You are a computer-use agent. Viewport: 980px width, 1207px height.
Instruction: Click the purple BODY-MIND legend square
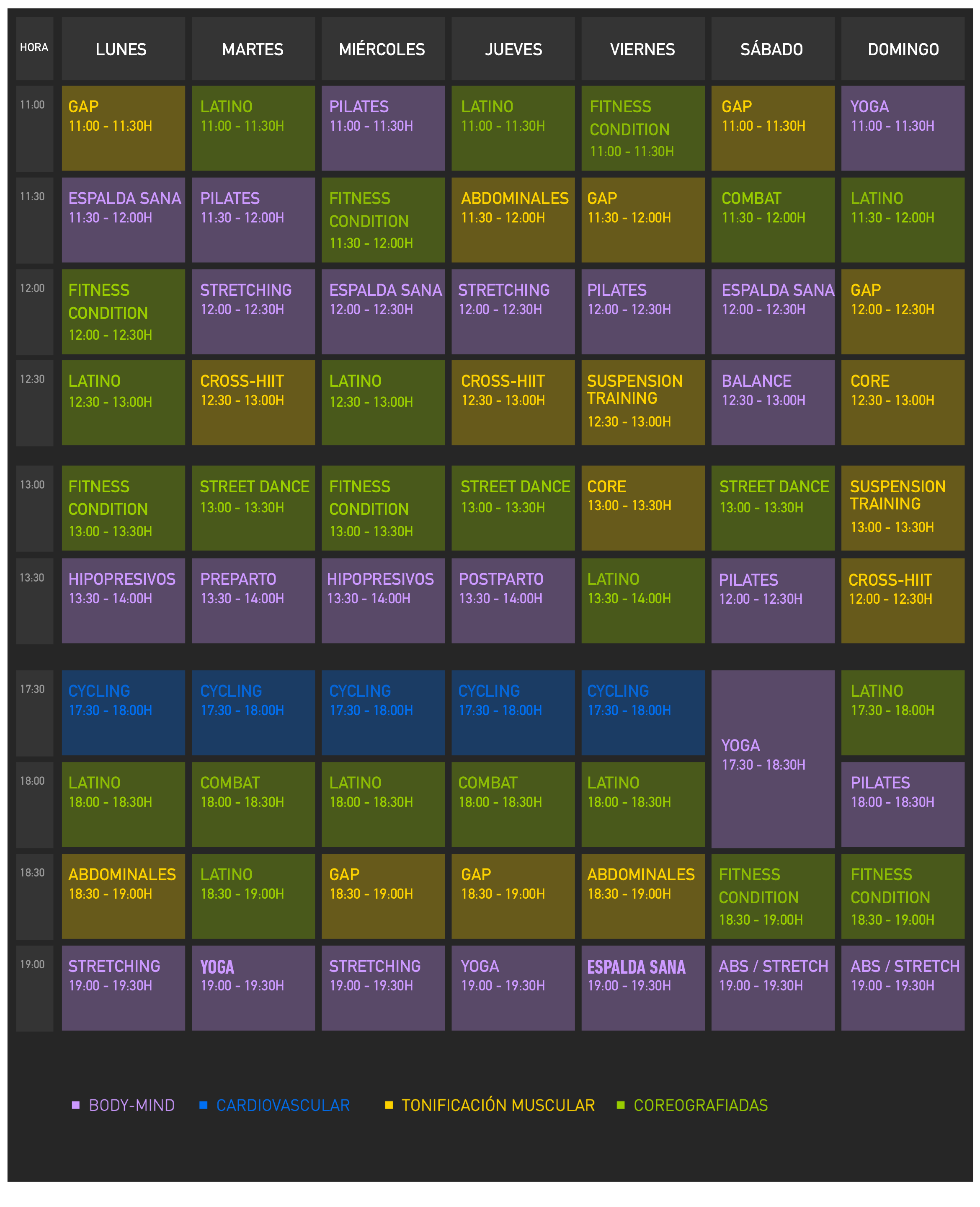[76, 1105]
